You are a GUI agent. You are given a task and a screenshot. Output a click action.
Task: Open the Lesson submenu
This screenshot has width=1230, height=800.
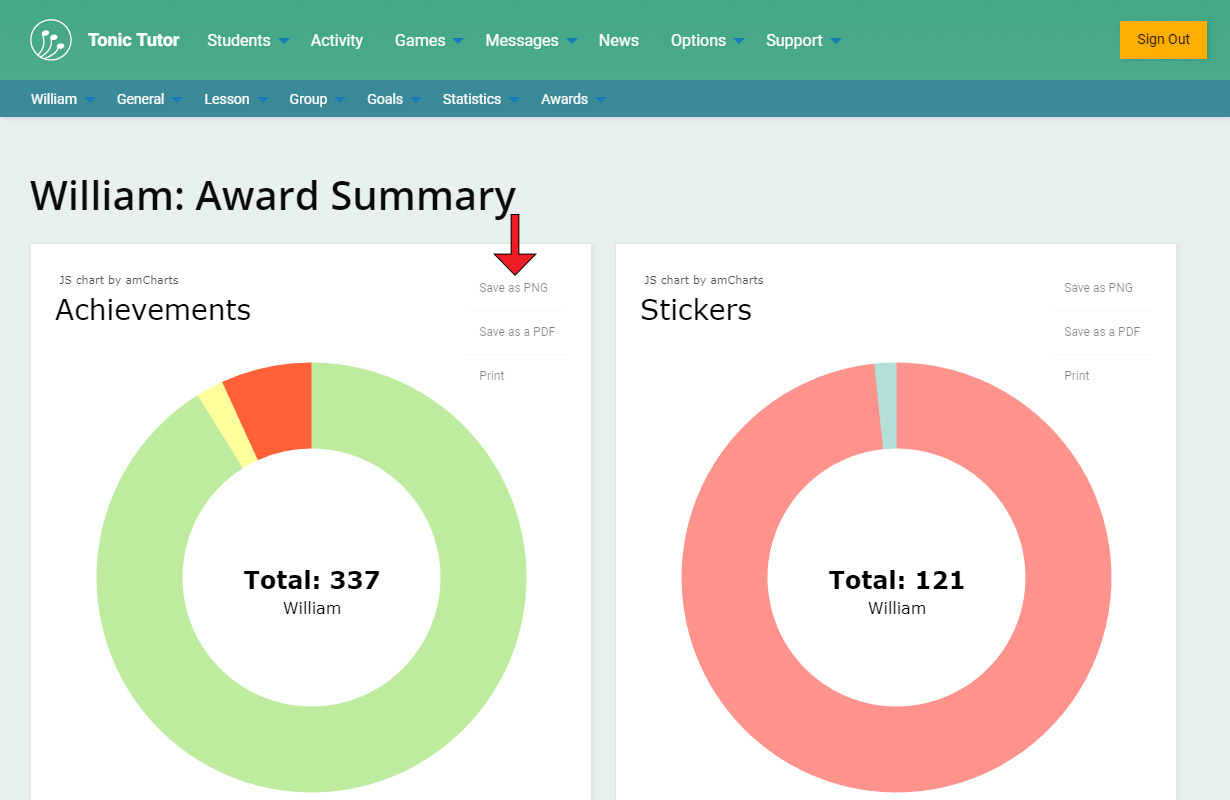tap(235, 99)
